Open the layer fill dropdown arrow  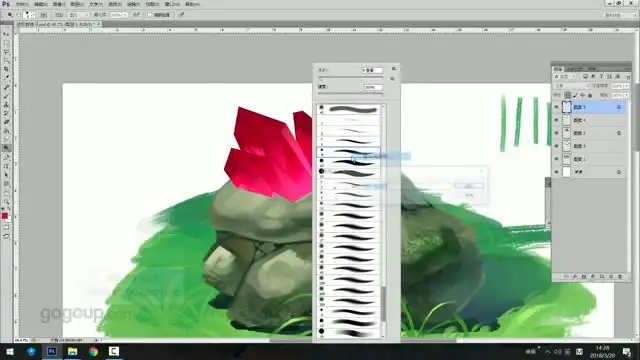coord(627,95)
